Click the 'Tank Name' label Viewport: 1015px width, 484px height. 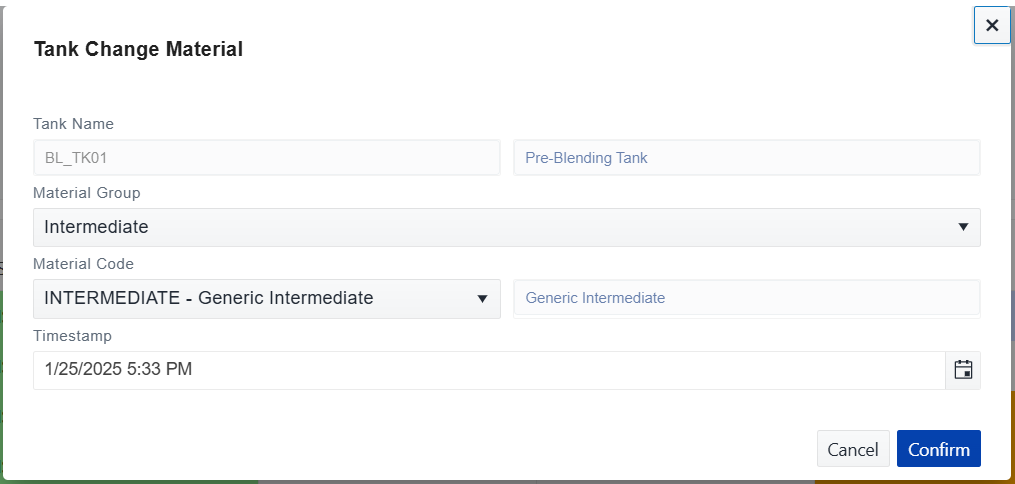pos(73,124)
